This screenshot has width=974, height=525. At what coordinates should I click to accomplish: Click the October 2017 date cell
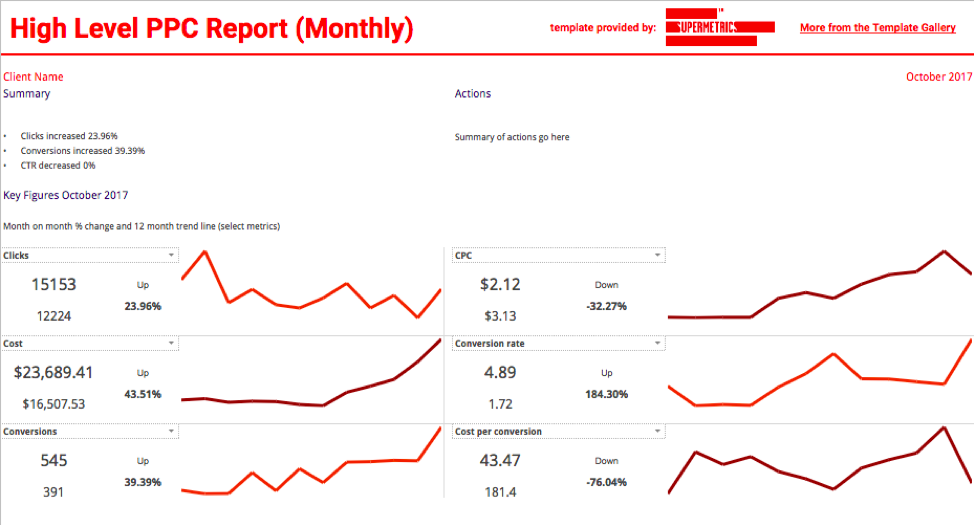(938, 77)
